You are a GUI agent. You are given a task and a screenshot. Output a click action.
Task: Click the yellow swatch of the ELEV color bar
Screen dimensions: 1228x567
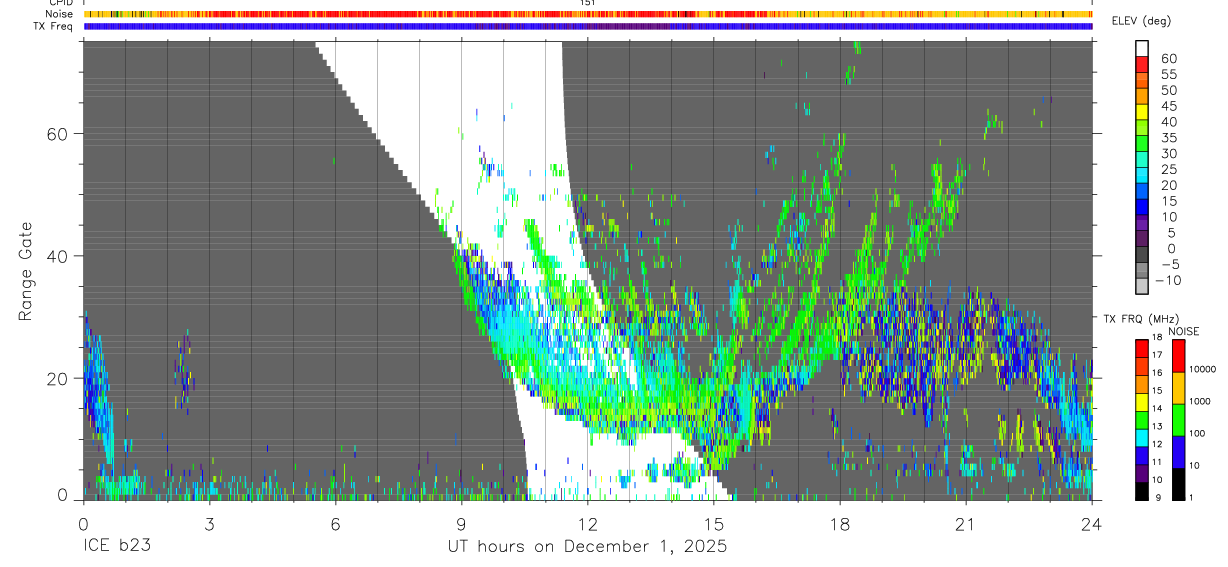(x=1142, y=112)
